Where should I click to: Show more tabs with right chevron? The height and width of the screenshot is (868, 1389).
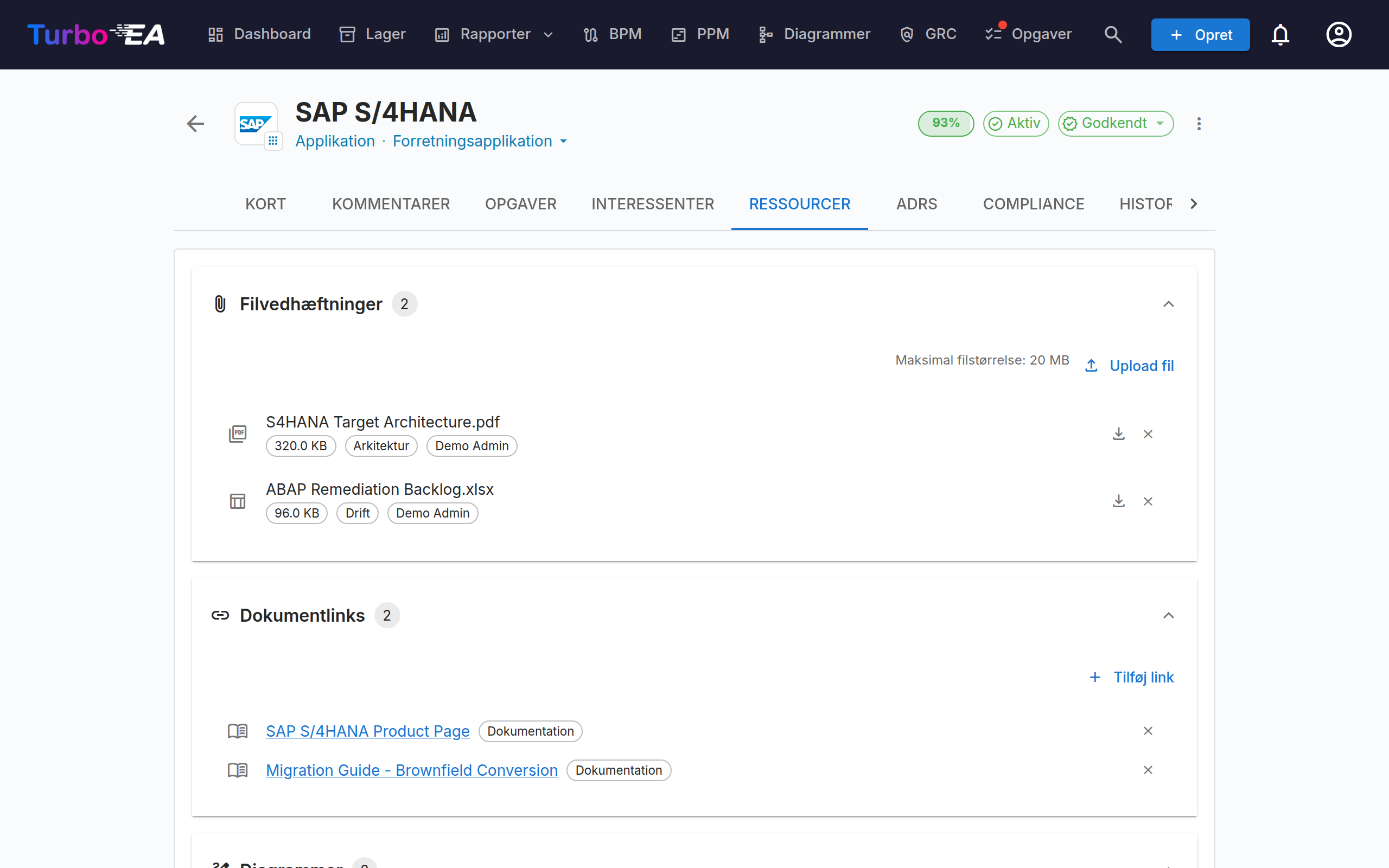point(1193,204)
